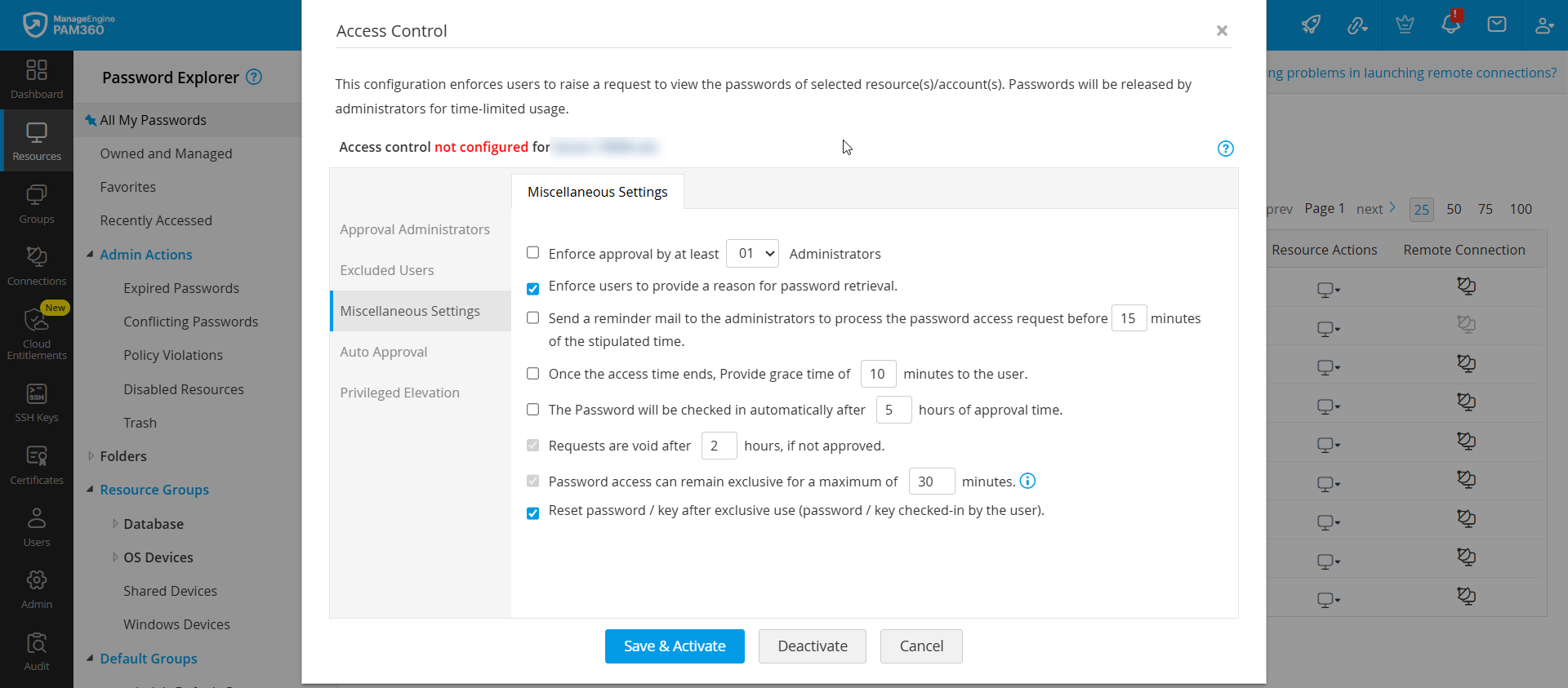Open the Privileged Elevation settings

point(399,392)
